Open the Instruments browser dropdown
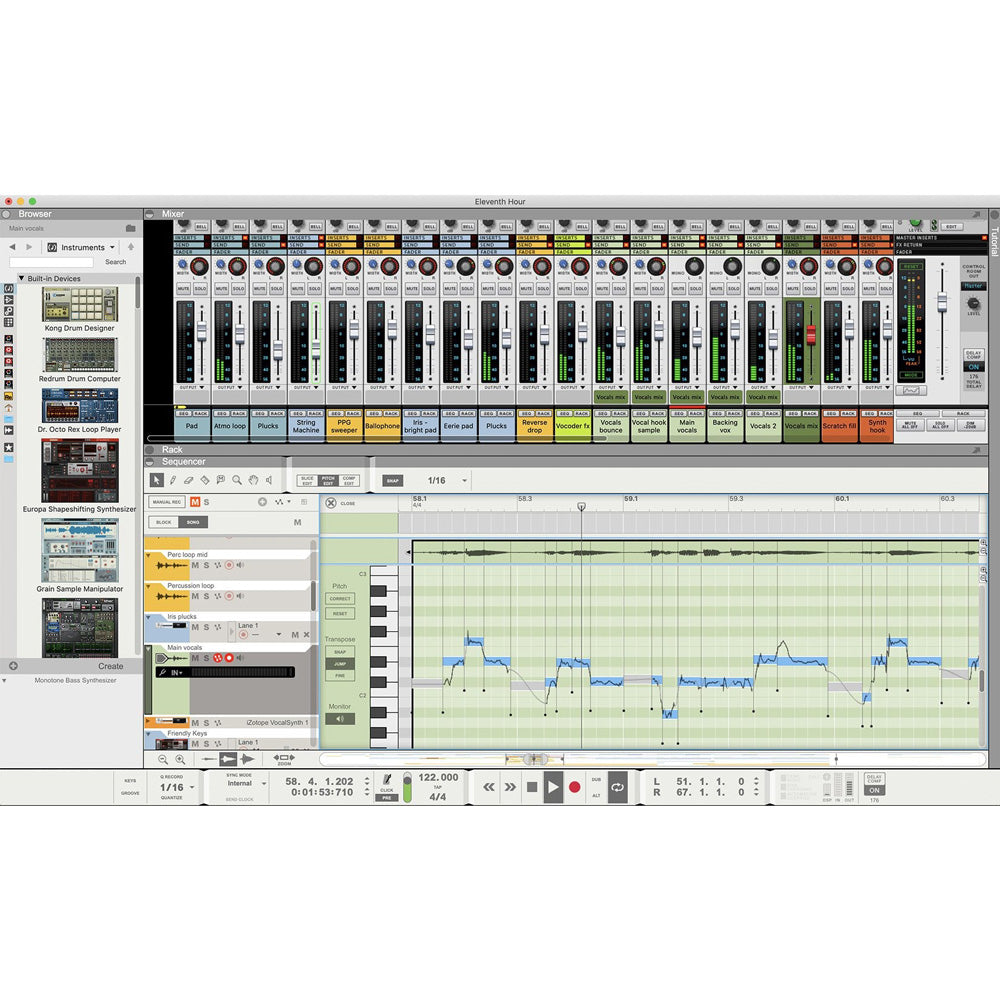 point(84,247)
